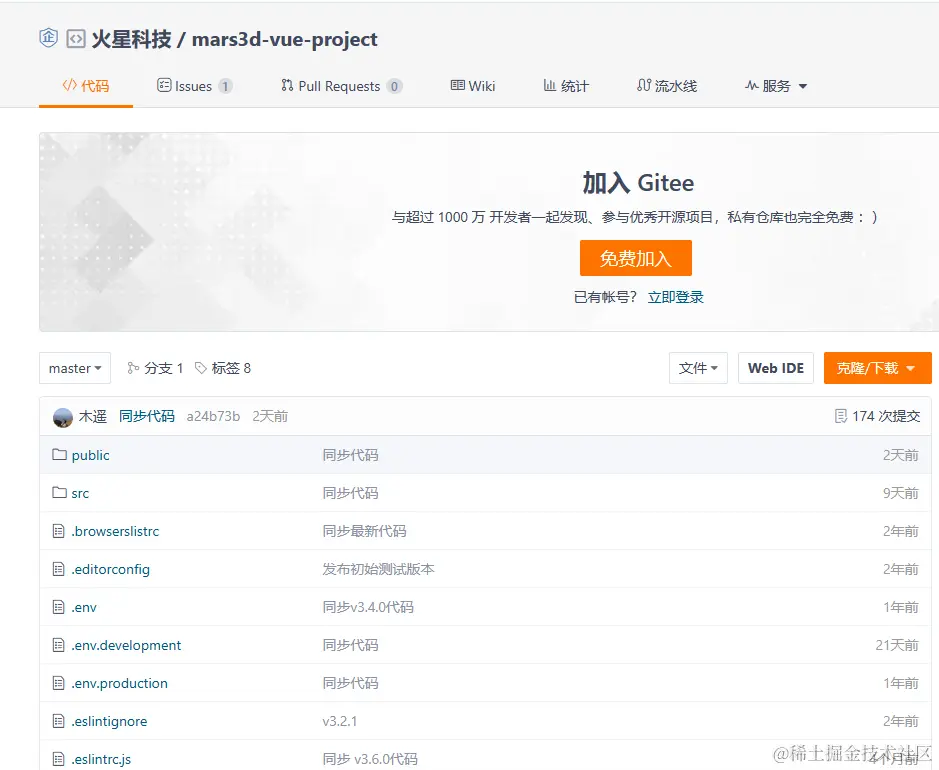Open the .env.production file
This screenshot has height=770, width=939.
[x=120, y=684]
